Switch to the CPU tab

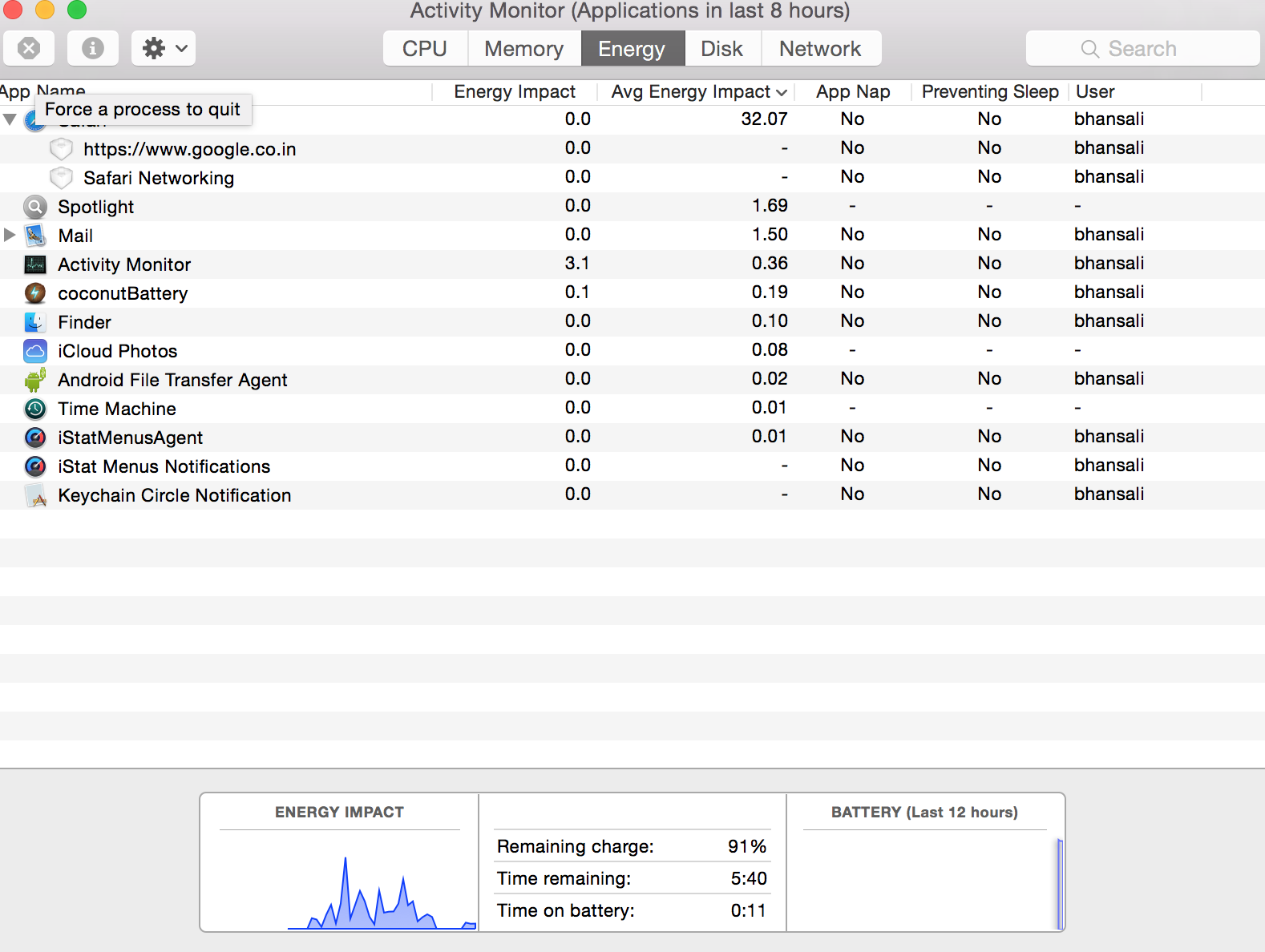[x=425, y=48]
